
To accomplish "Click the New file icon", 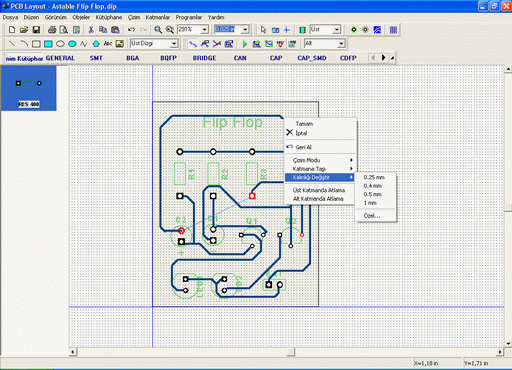I will click(x=12, y=30).
